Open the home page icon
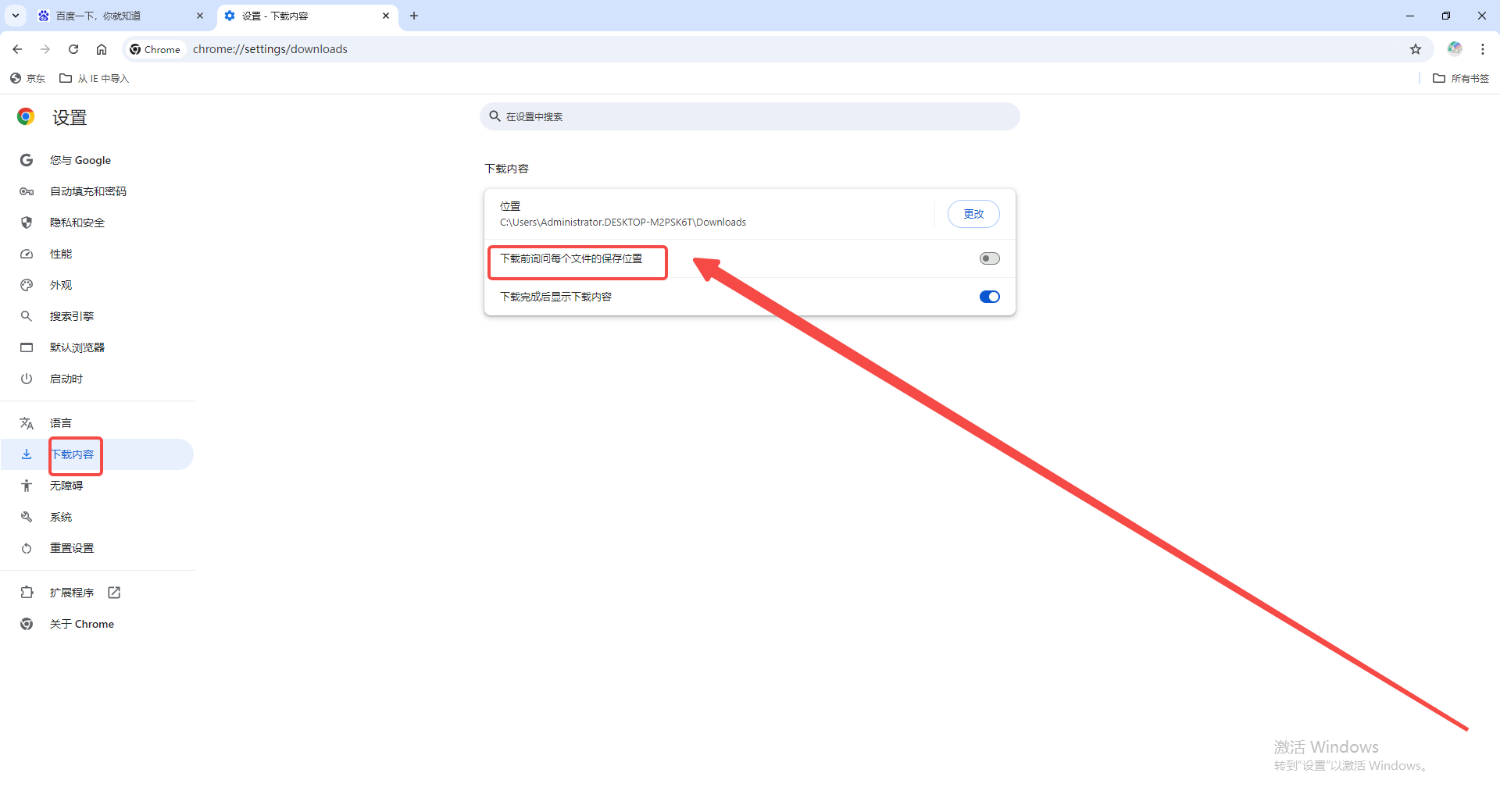 tap(102, 49)
